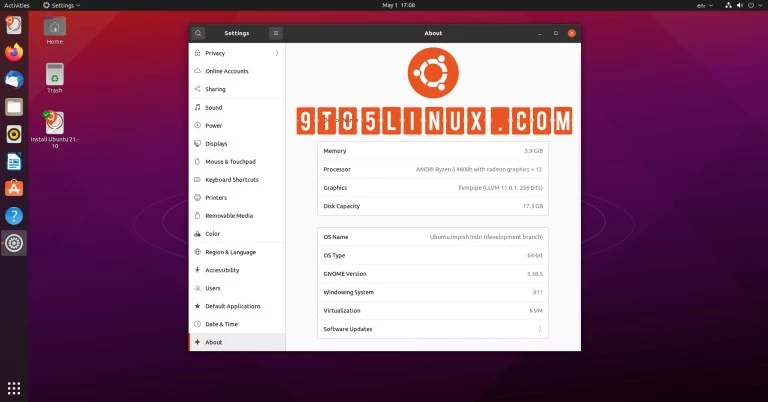Select Online Accounts in the sidebar
The image size is (768, 402).
click(x=226, y=71)
